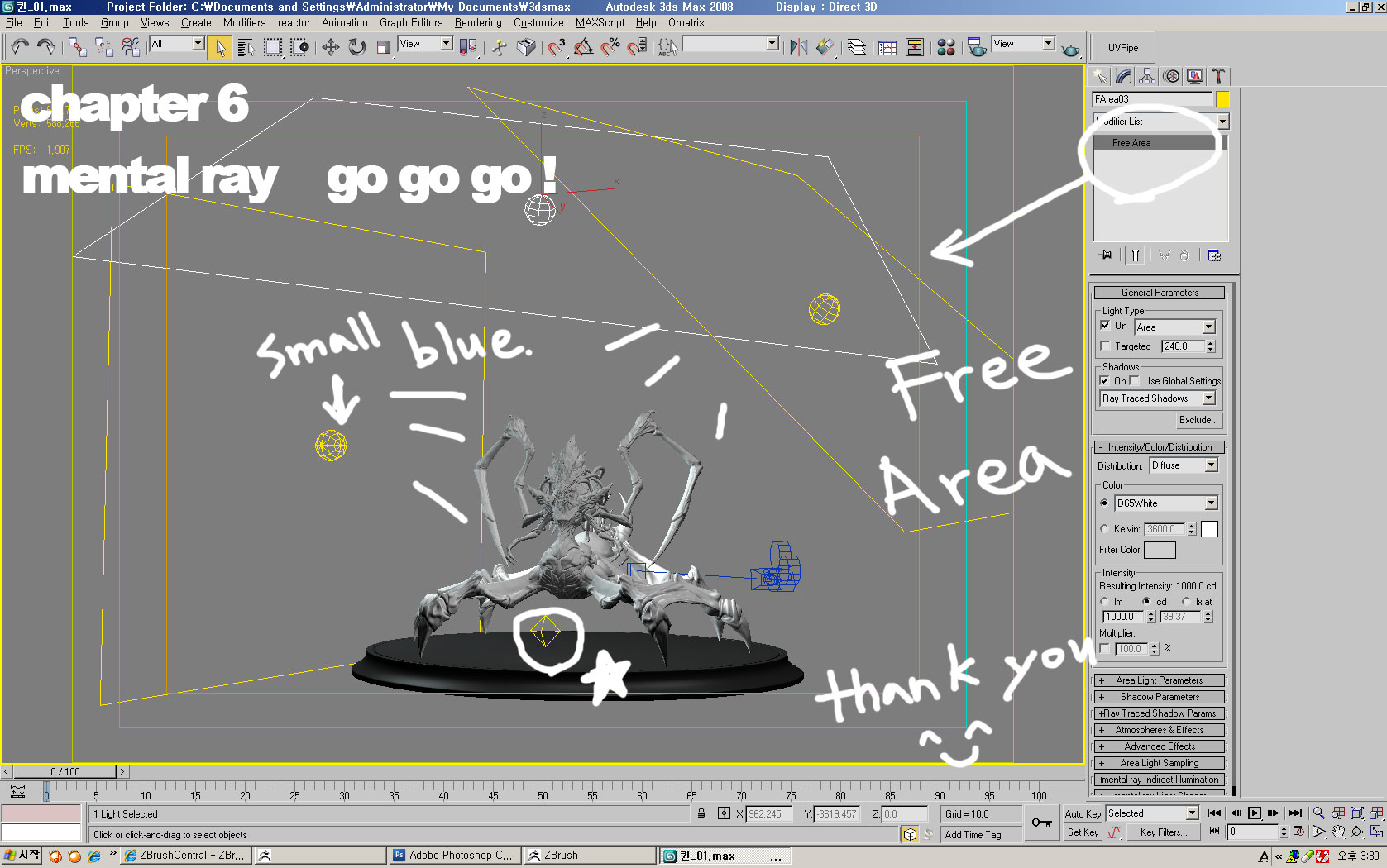Viewport: 1387px width, 868px height.
Task: Toggle the 3D Snaps magnet icon
Action: (557, 47)
